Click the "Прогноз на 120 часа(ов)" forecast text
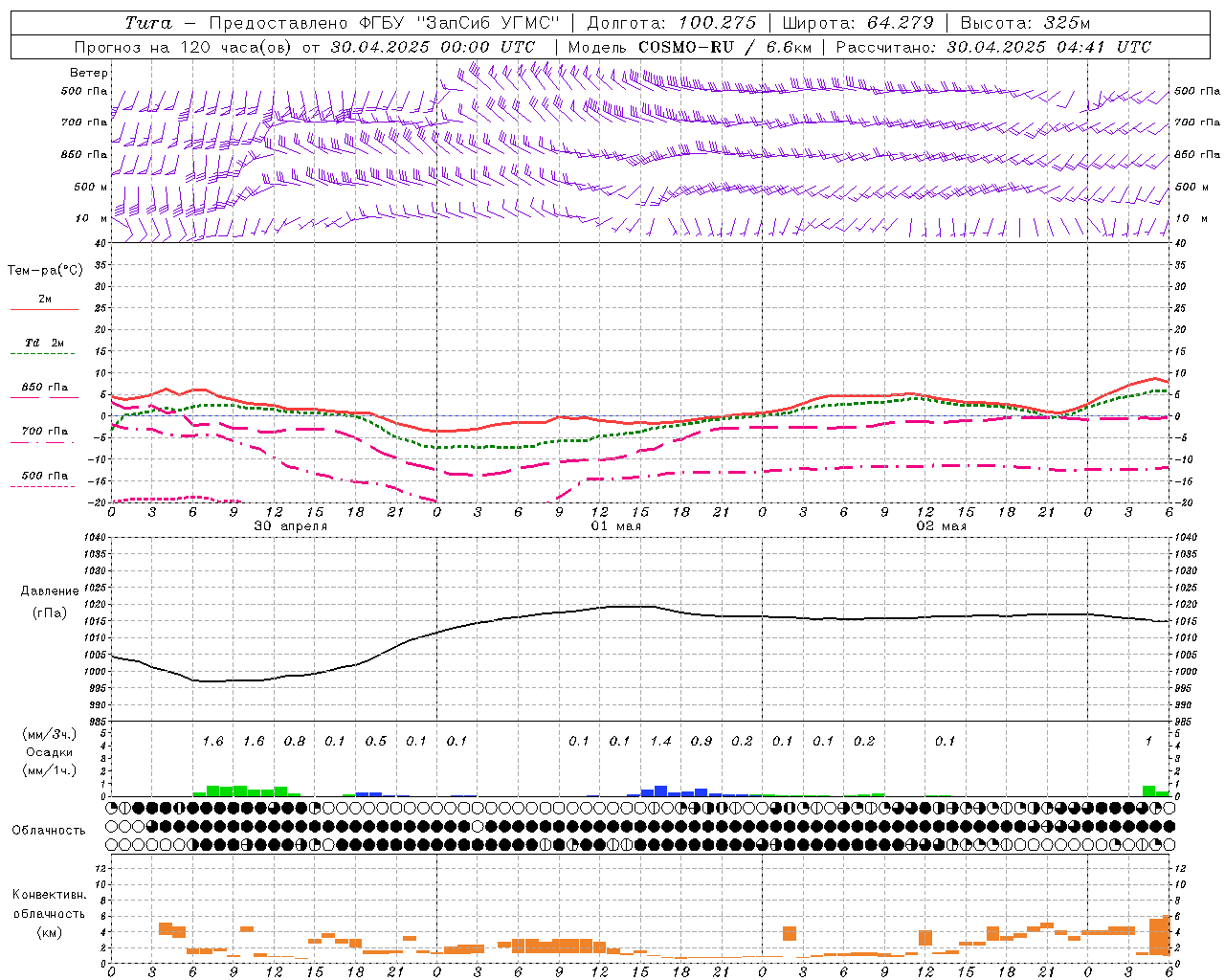Viewport: 1225px width, 980px height. pos(184,47)
